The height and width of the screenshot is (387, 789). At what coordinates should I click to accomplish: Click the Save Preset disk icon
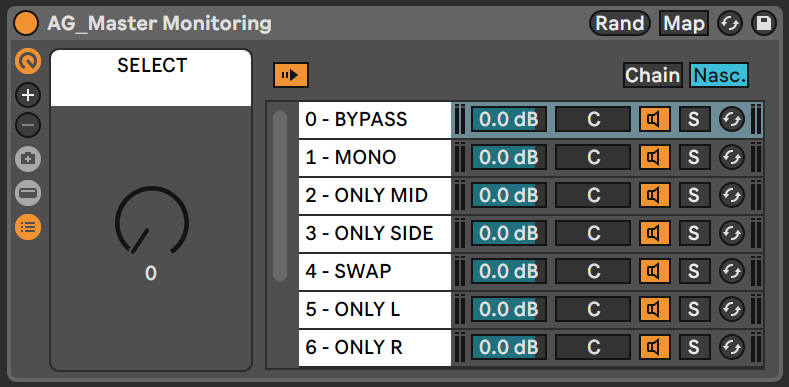[x=764, y=23]
